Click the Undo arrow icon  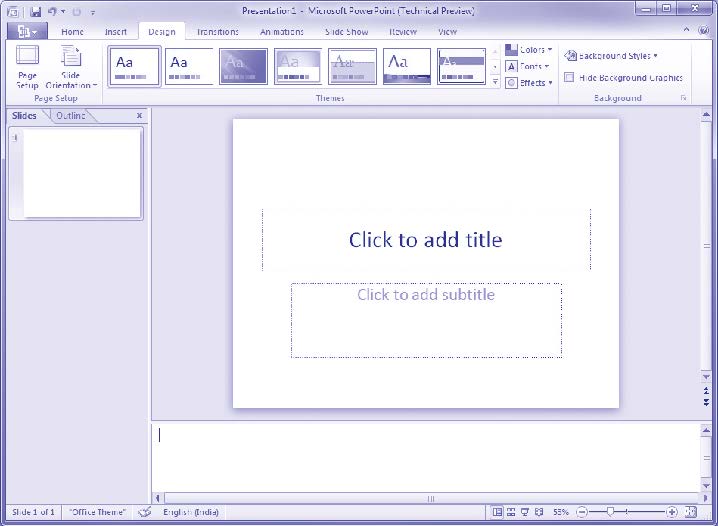53,12
